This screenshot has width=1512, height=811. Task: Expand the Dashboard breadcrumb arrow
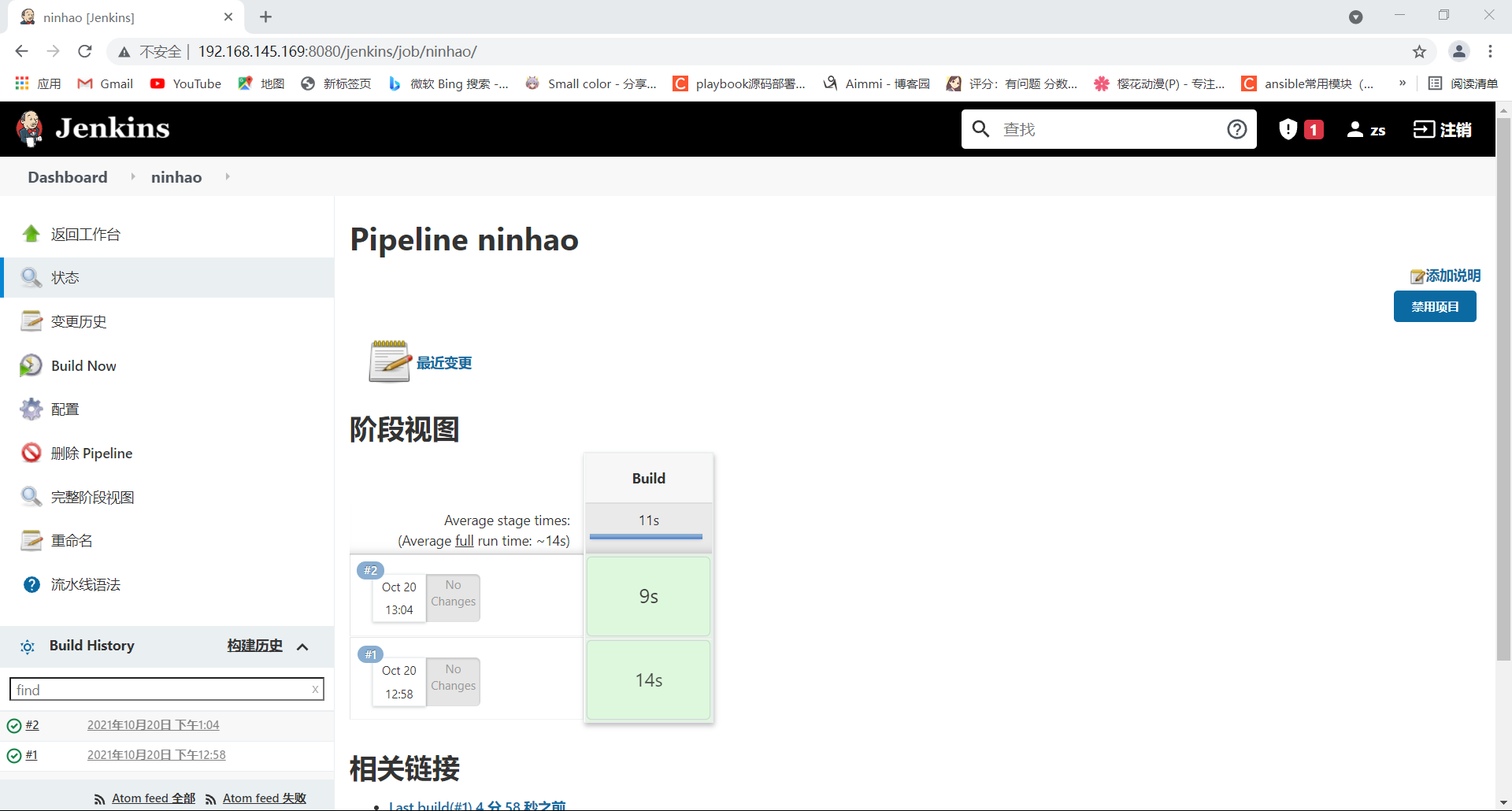pyautogui.click(x=132, y=176)
